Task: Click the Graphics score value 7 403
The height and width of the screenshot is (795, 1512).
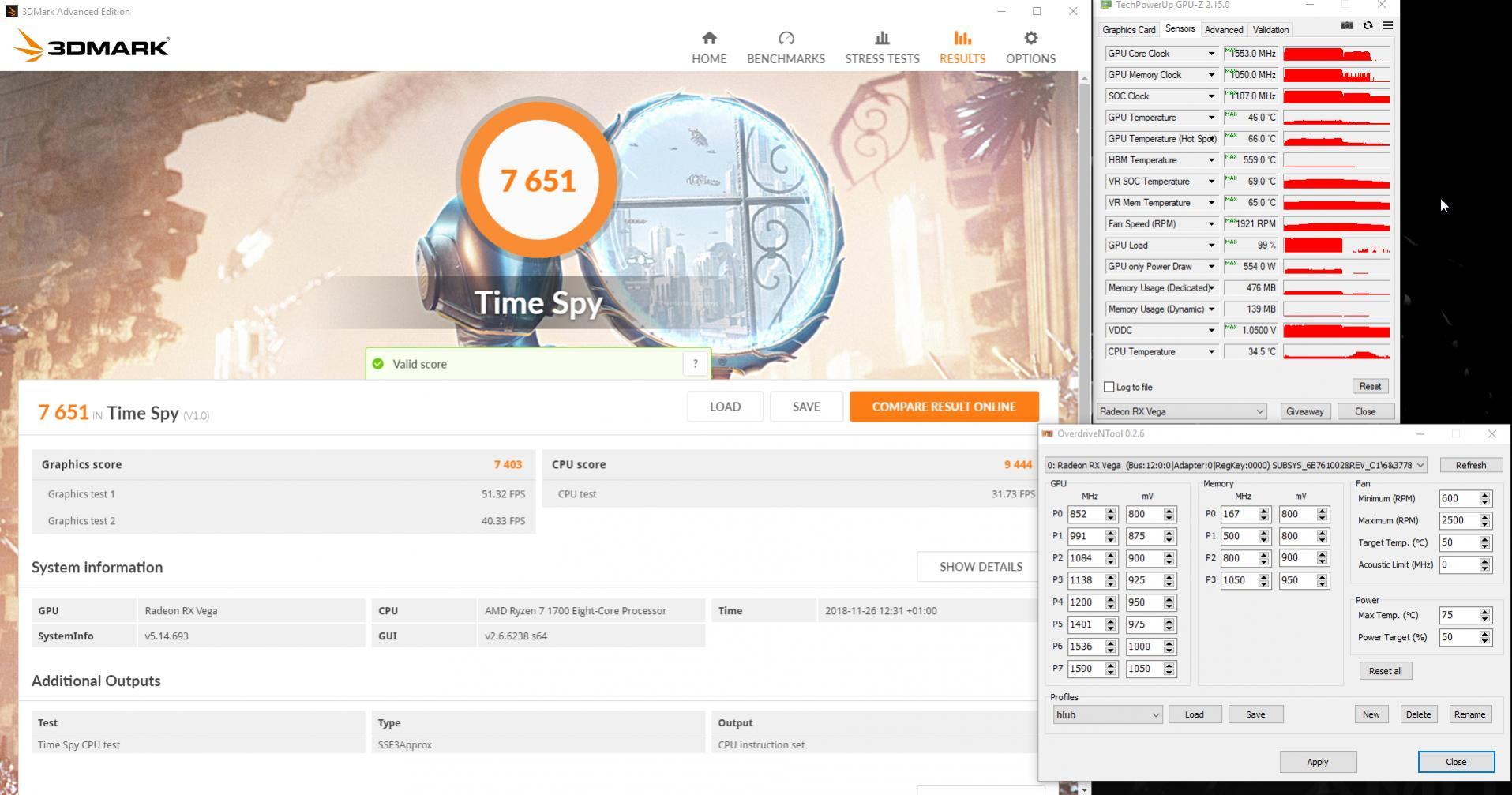Action: [508, 464]
